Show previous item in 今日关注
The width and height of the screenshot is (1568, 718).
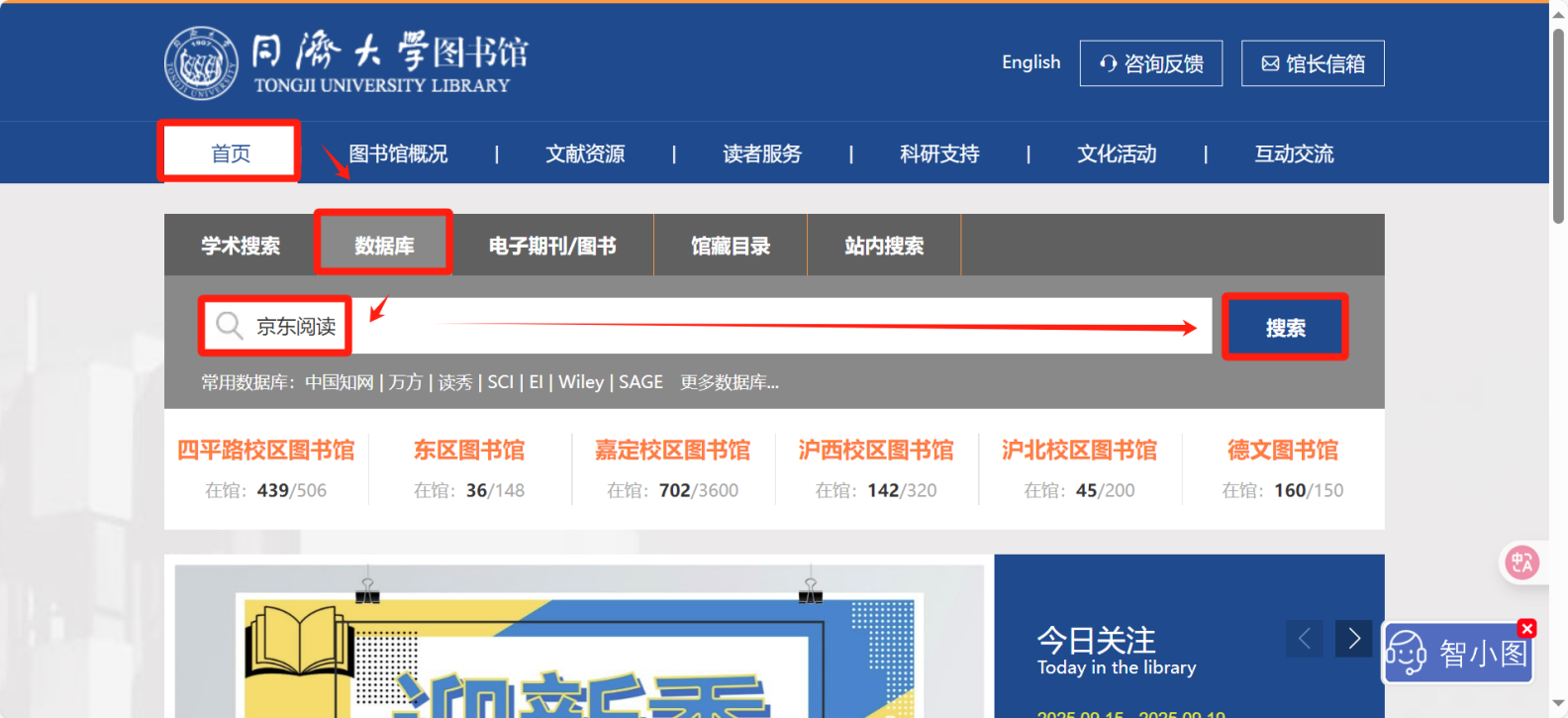coord(1304,639)
